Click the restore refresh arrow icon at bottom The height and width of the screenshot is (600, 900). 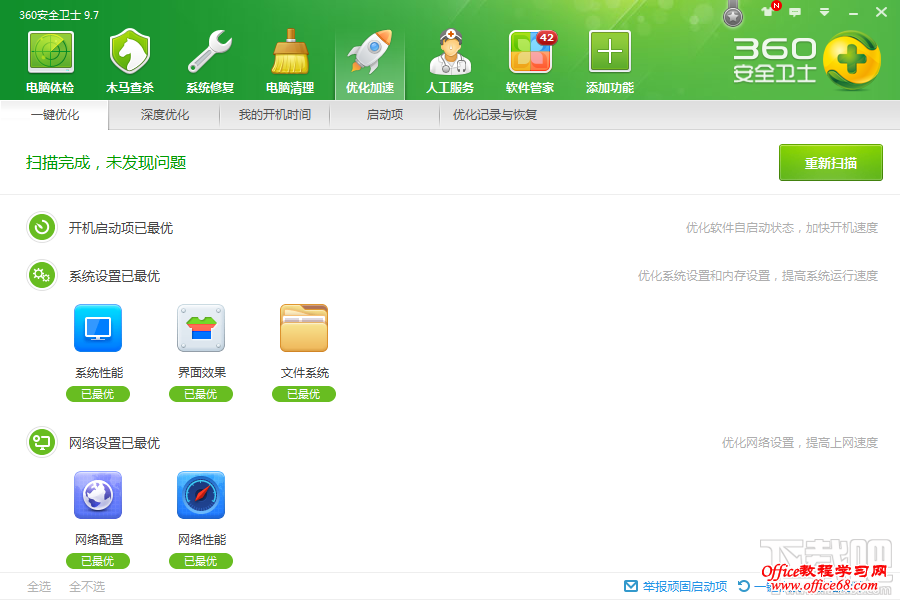(744, 586)
